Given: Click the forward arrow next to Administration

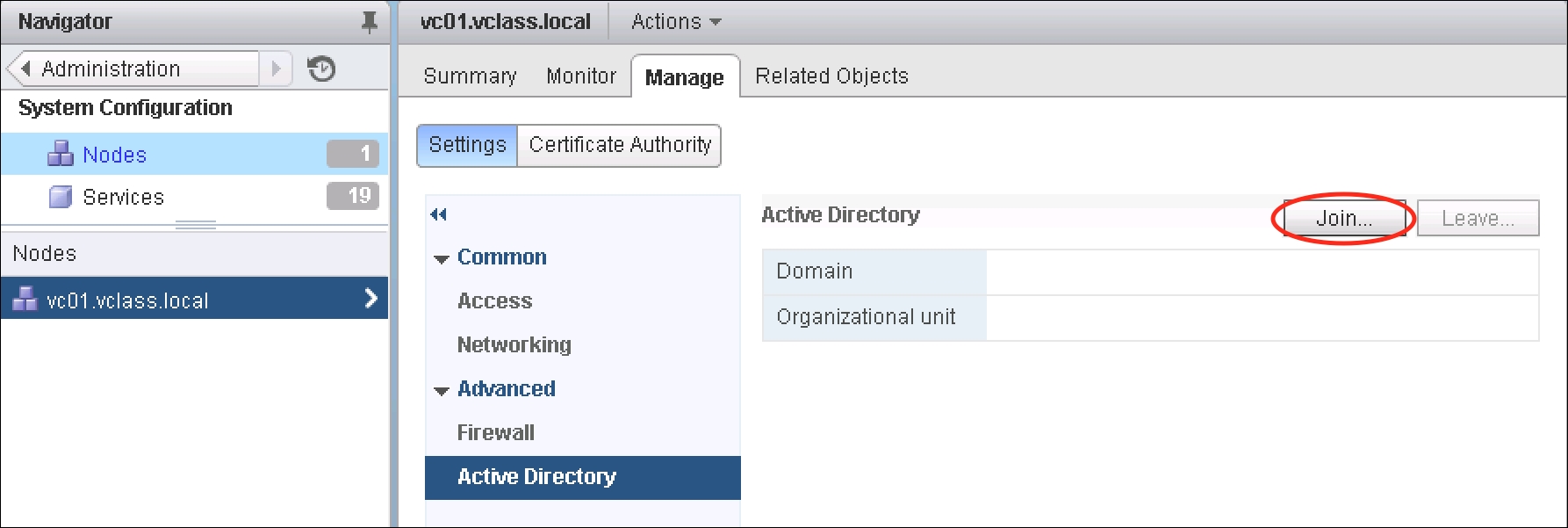Looking at the screenshot, I should [277, 69].
